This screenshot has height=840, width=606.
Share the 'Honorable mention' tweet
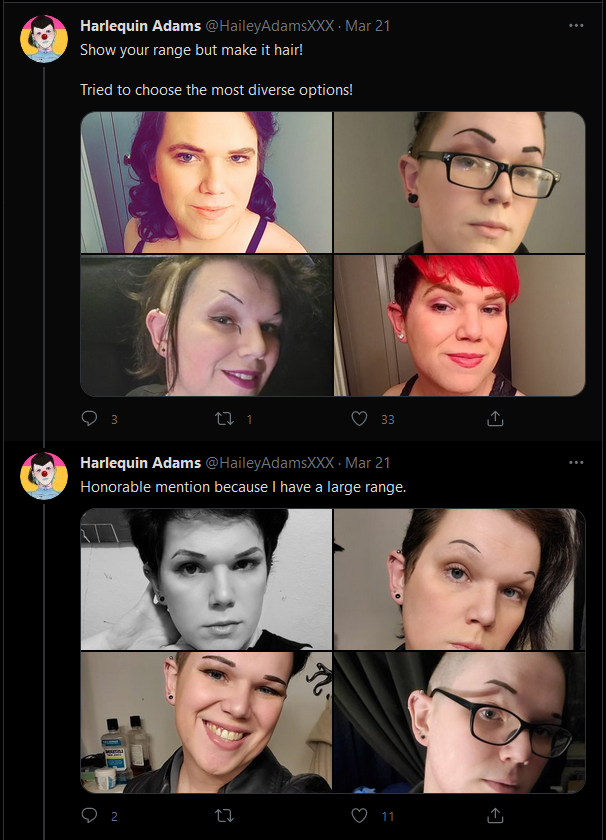[x=495, y=815]
